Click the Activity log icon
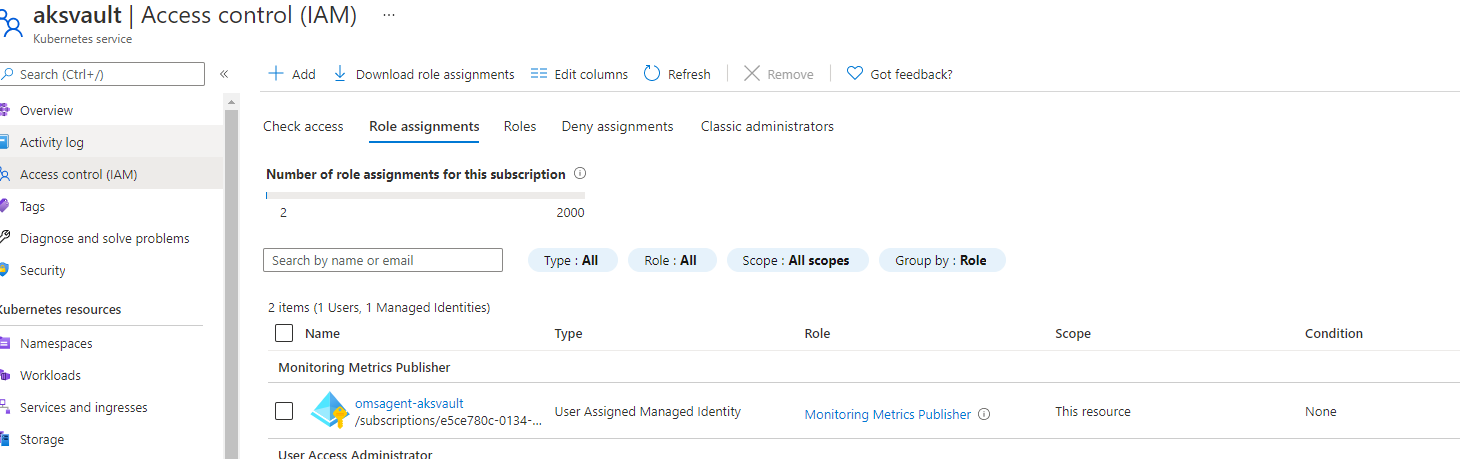 click(4, 142)
